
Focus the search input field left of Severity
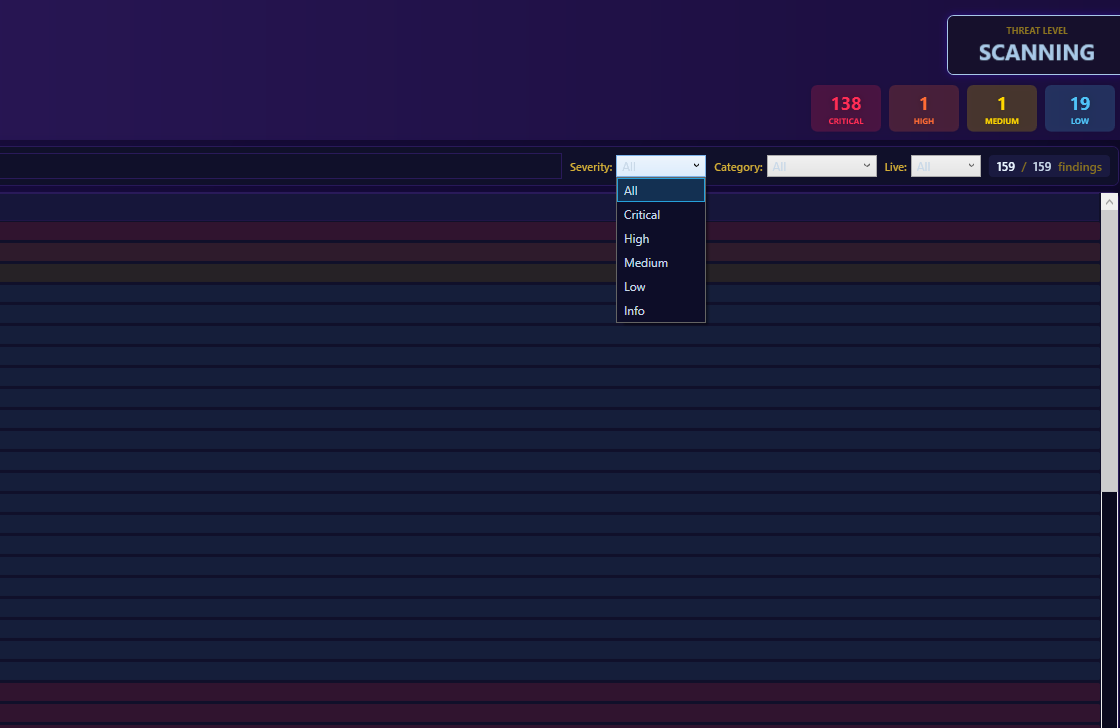(x=280, y=166)
